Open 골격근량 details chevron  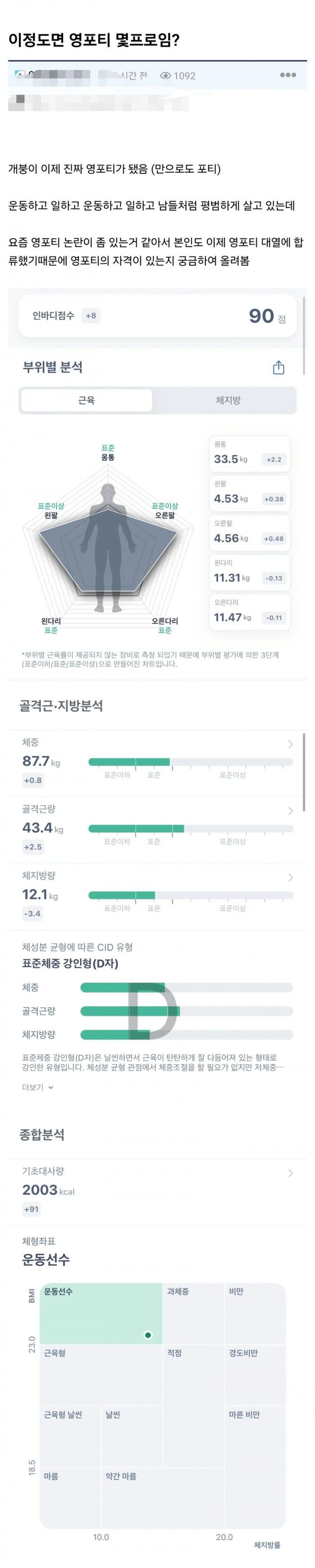[x=291, y=811]
